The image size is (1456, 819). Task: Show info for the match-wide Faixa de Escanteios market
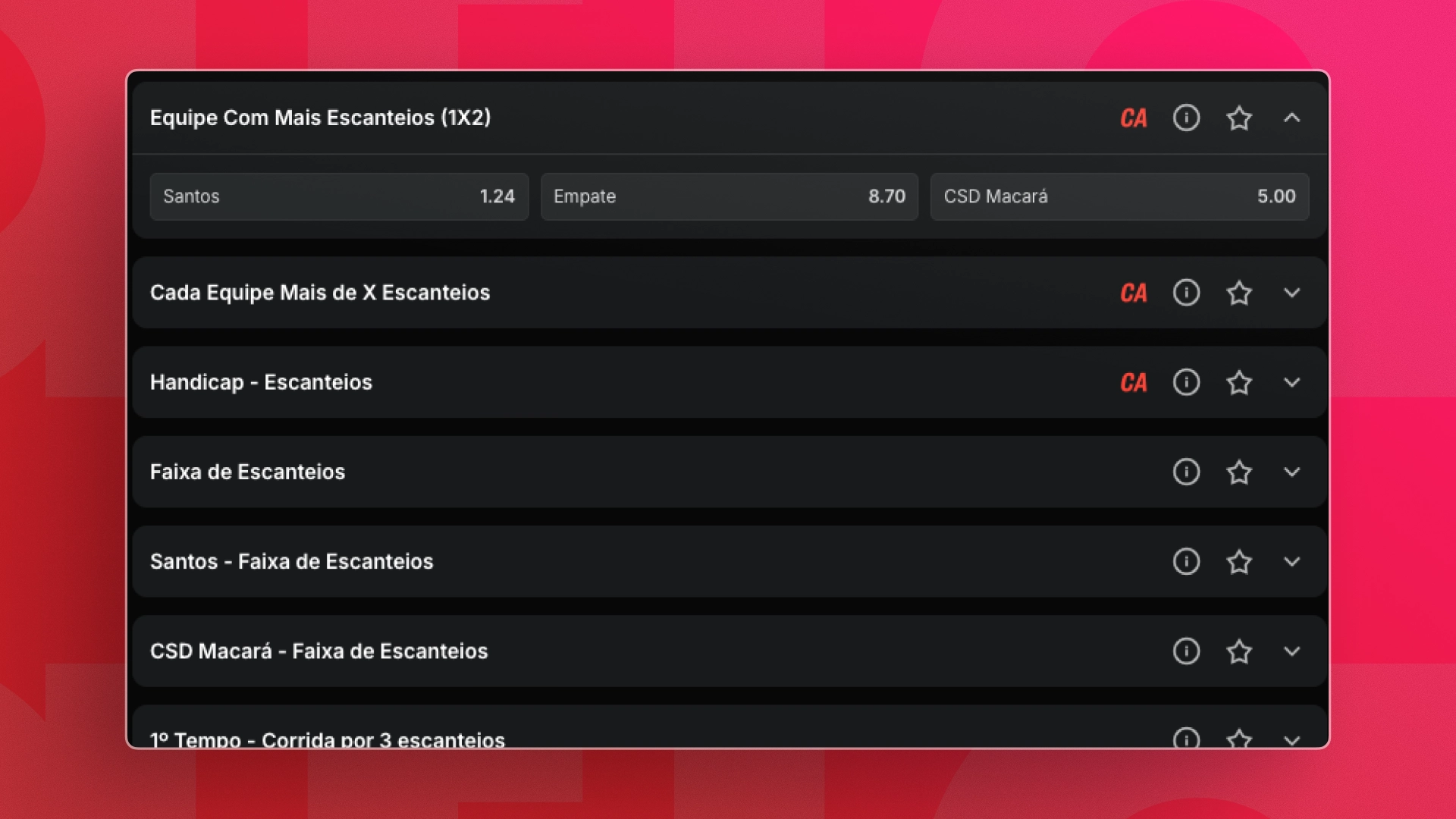[1186, 471]
